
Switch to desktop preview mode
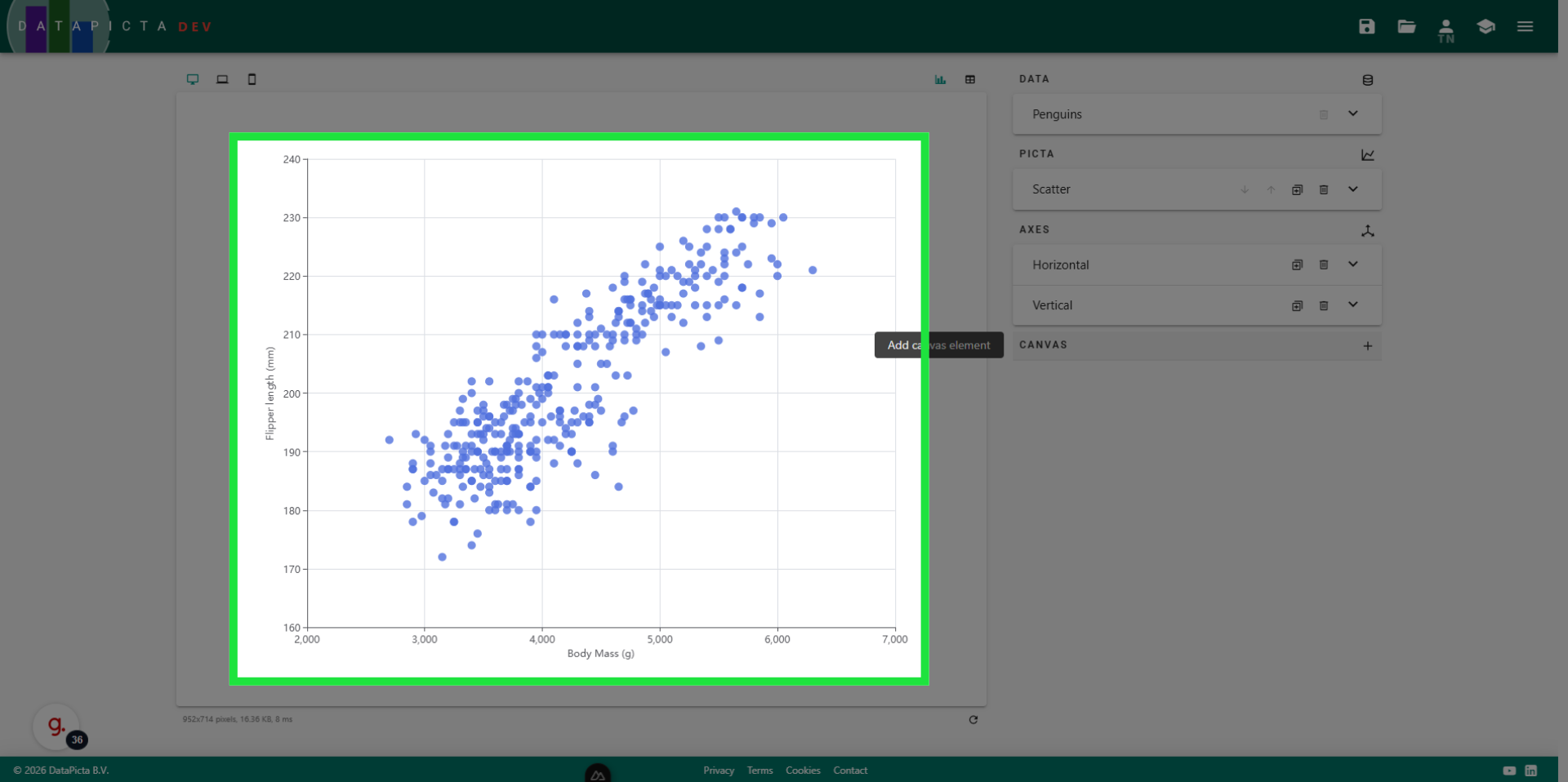(193, 79)
